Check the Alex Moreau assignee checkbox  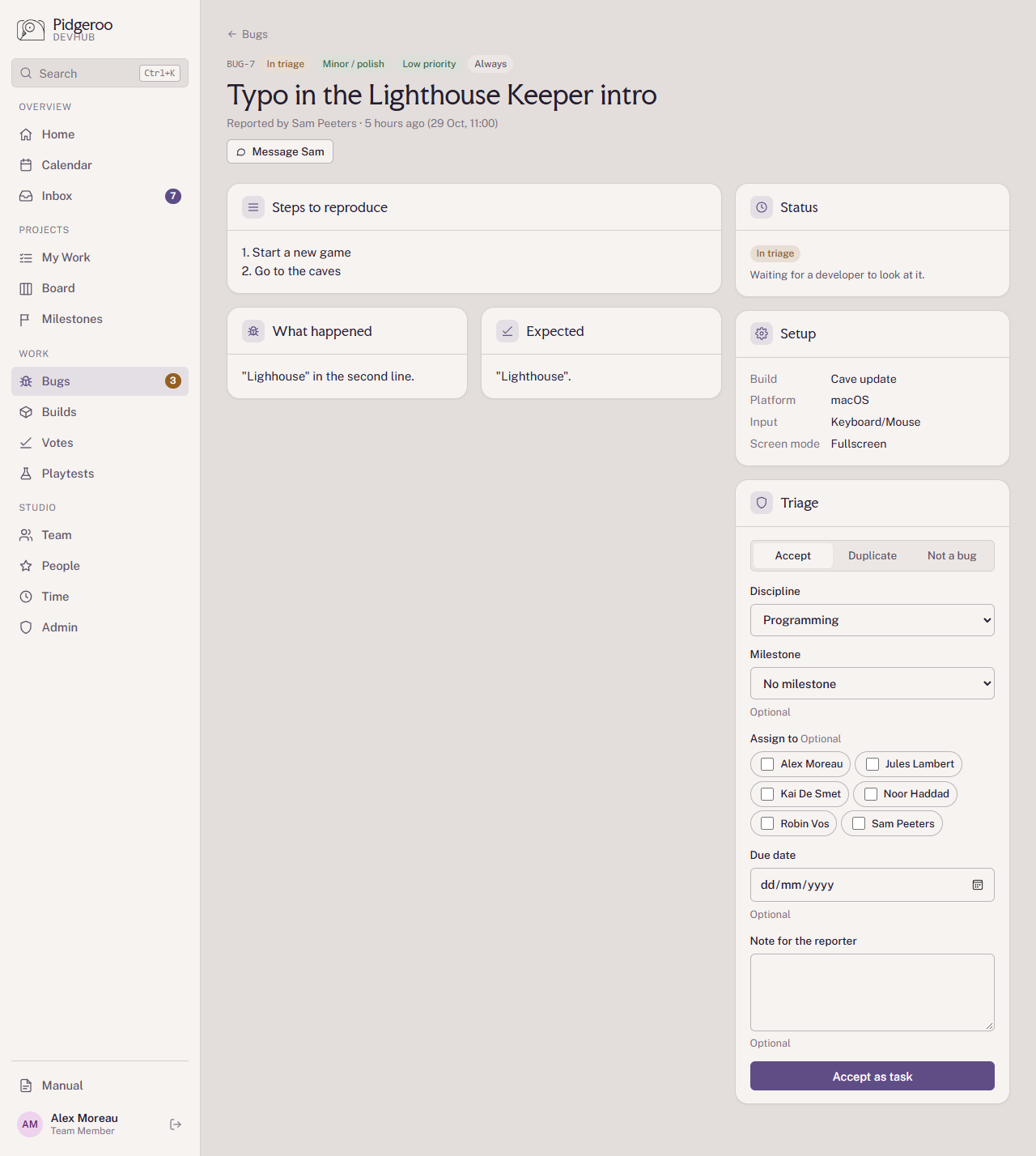pyautogui.click(x=767, y=764)
